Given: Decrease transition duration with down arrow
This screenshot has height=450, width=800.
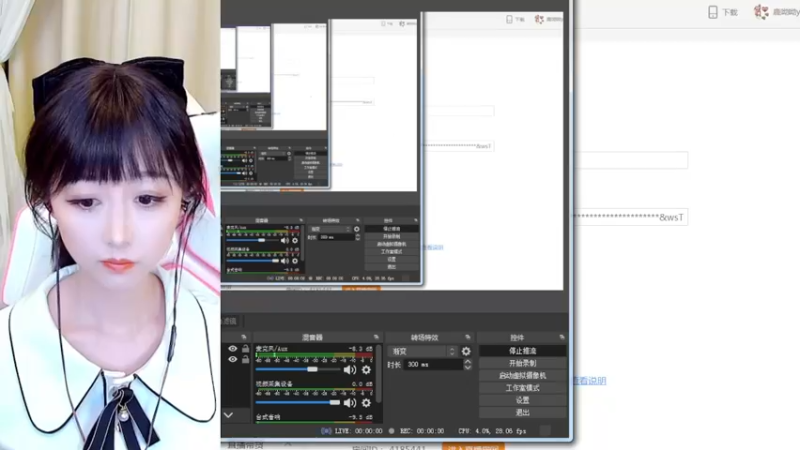Looking at the screenshot, I should pos(467,368).
